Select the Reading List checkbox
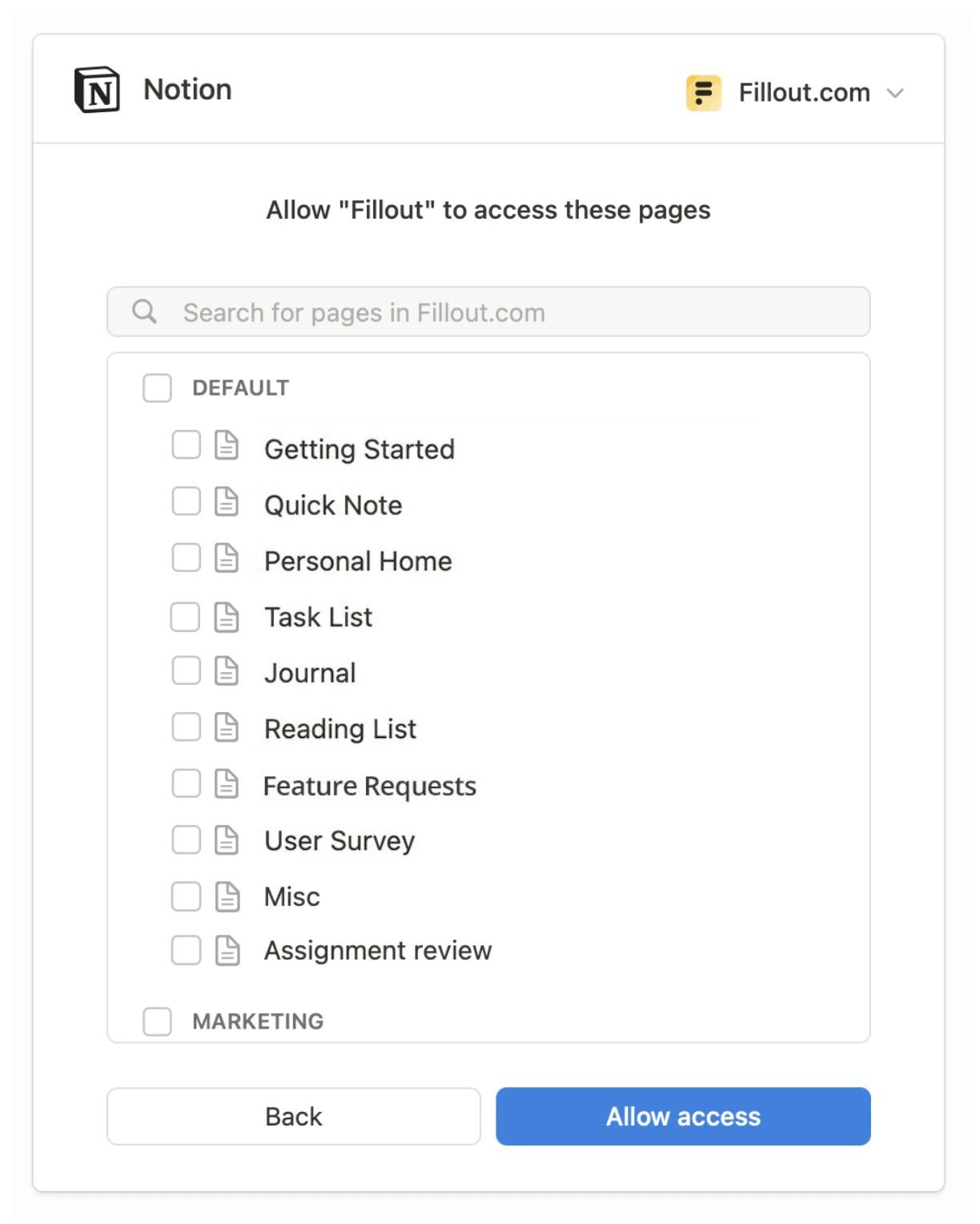The height and width of the screenshot is (1224, 980). point(186,727)
